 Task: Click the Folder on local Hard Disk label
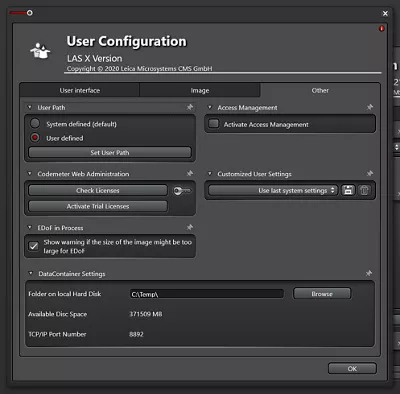65,294
